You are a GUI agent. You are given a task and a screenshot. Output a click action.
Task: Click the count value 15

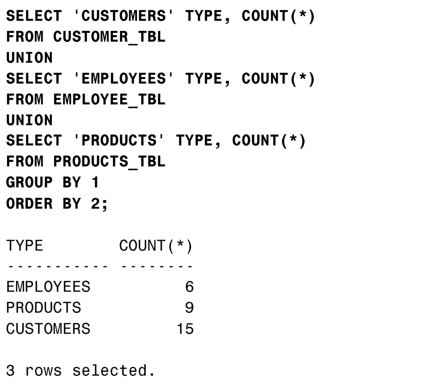coord(185,329)
